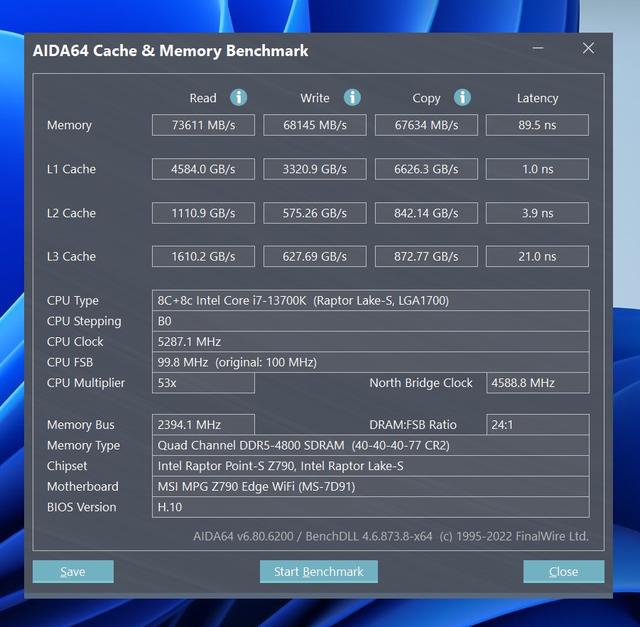Viewport: 640px width, 627px height.
Task: Click the BIOS Version value H.10
Action: 371,507
